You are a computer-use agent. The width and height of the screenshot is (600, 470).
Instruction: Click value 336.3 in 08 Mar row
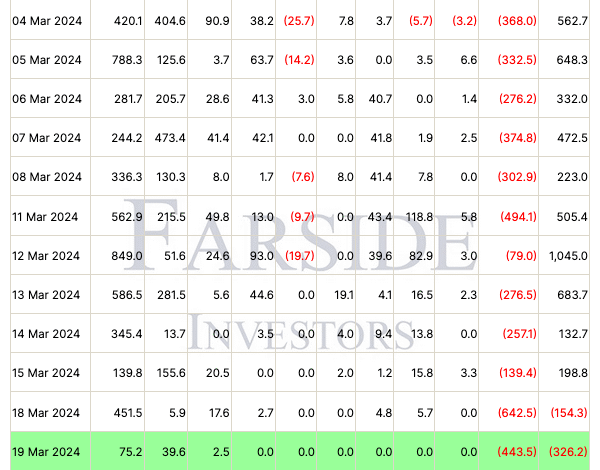127,177
